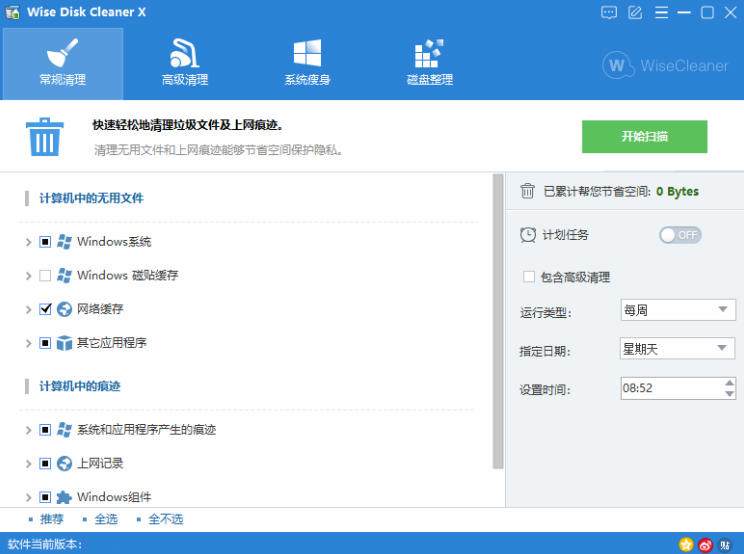Uncheck the 网络缓存 checkbox
This screenshot has height=554, width=744.
point(45,310)
